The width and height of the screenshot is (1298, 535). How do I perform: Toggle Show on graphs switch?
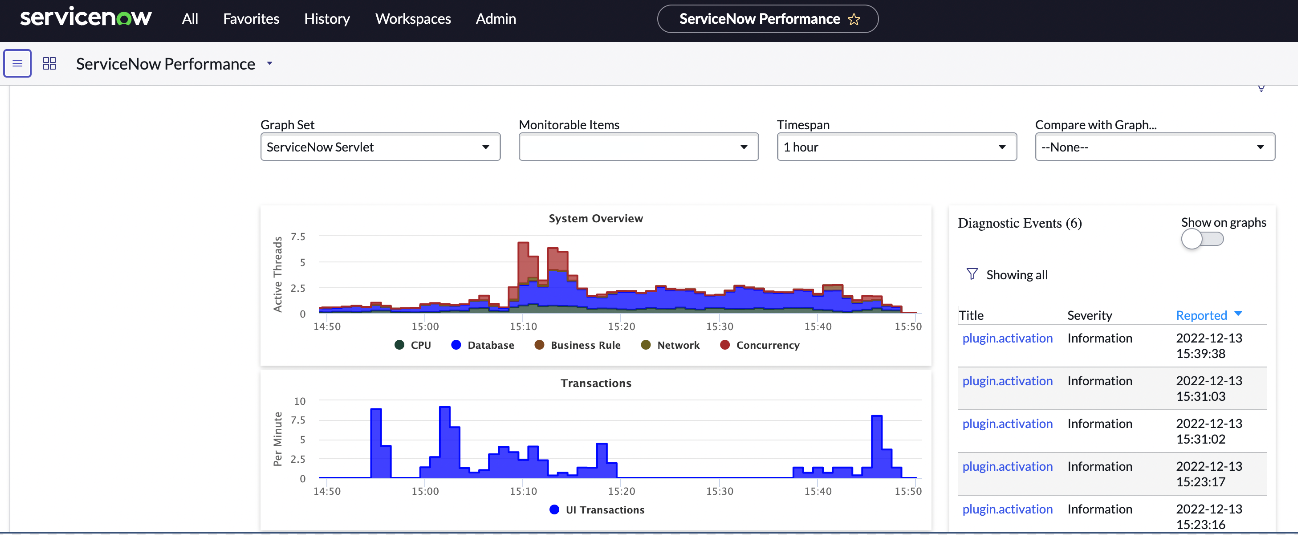(x=1202, y=239)
